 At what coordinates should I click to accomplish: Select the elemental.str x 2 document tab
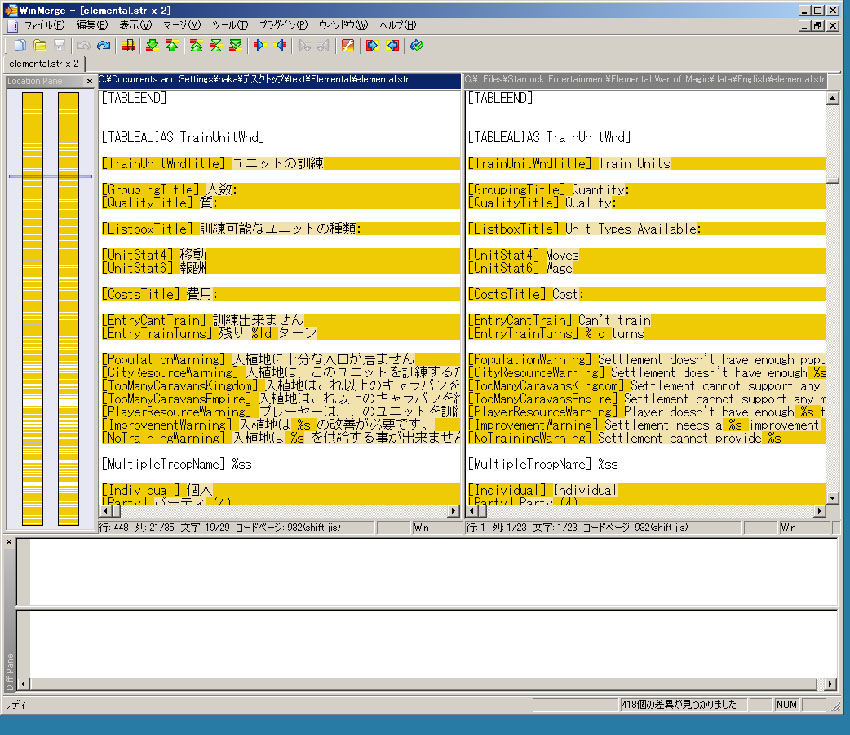click(43, 63)
